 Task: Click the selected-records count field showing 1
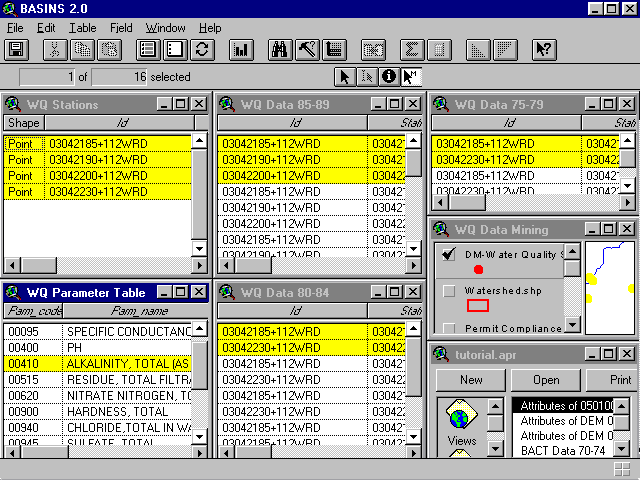coord(47,77)
